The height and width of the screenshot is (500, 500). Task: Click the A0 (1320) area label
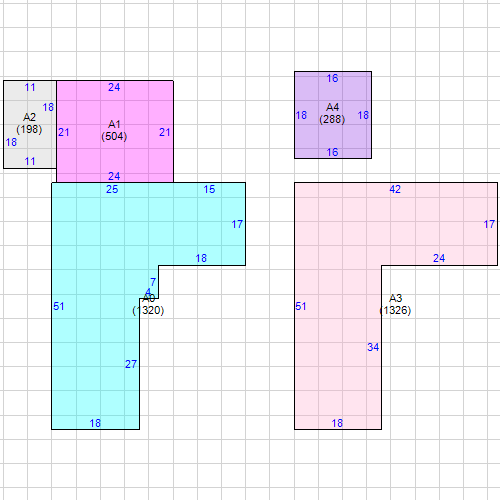pyautogui.click(x=148, y=304)
